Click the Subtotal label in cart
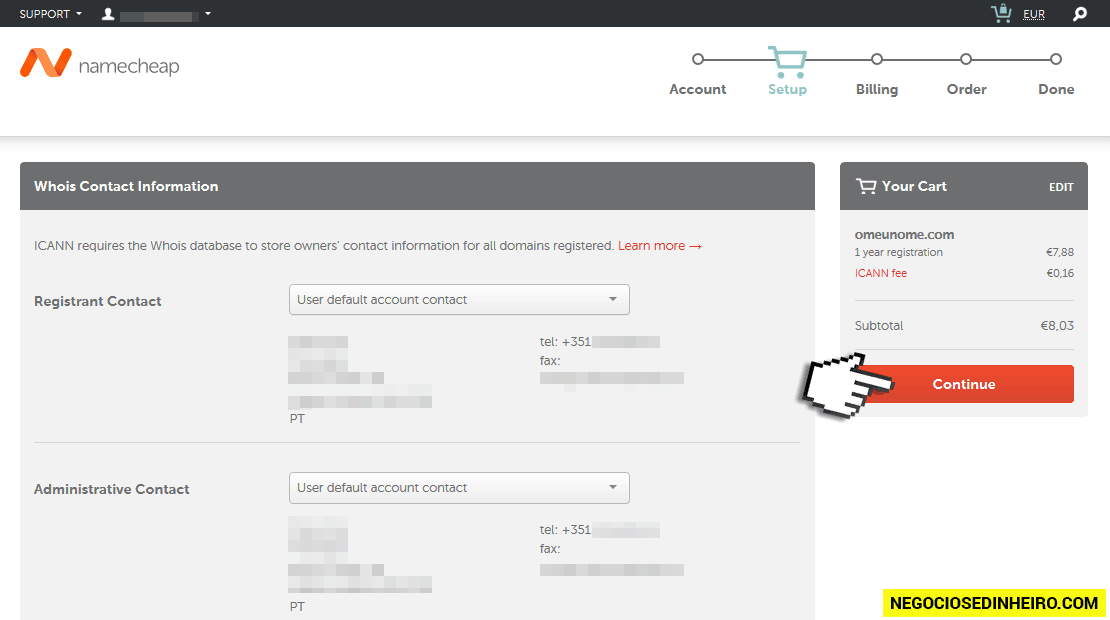The width and height of the screenshot is (1110, 620). [879, 326]
